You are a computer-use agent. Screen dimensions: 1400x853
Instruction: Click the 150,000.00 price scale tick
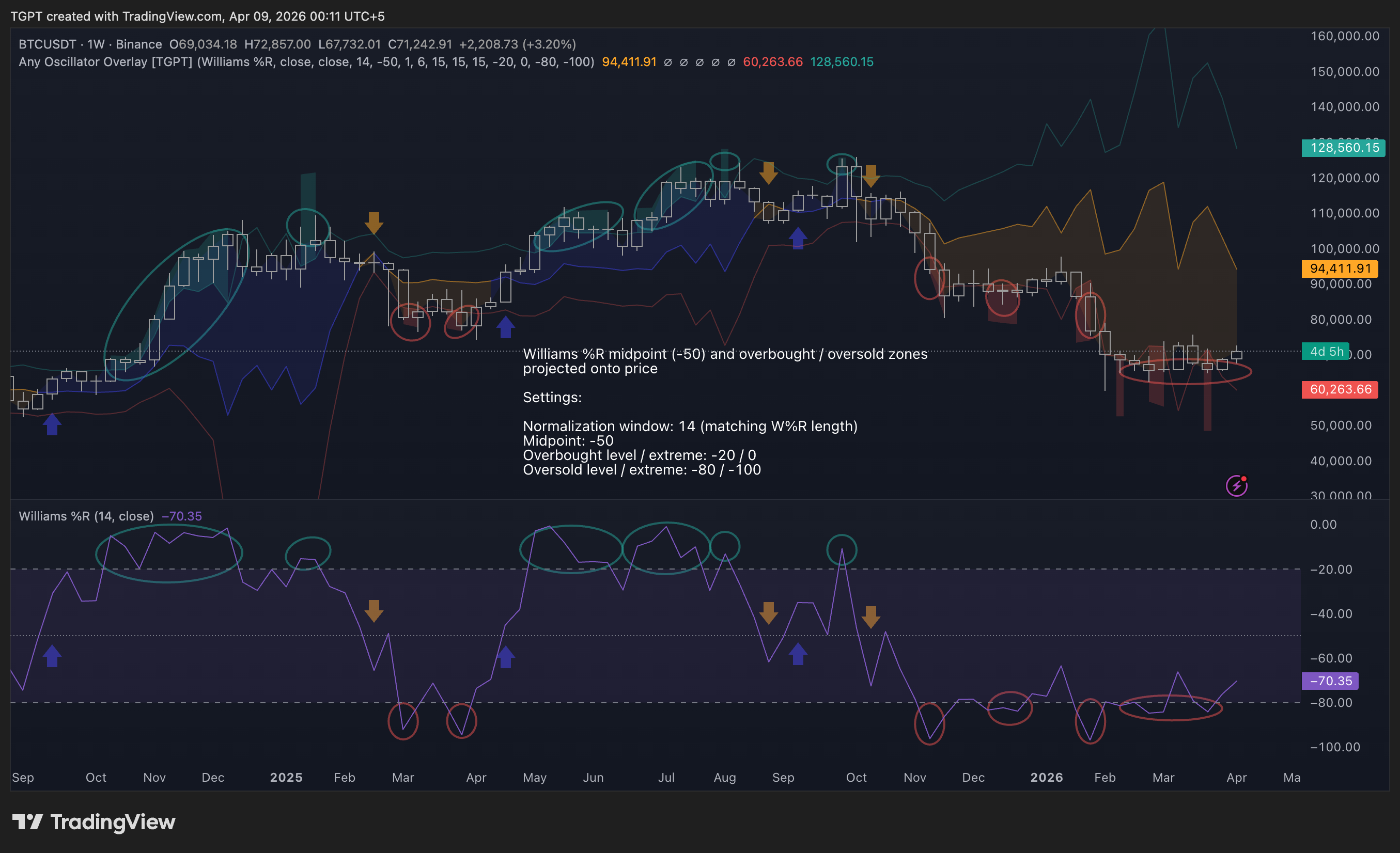[x=1345, y=72]
